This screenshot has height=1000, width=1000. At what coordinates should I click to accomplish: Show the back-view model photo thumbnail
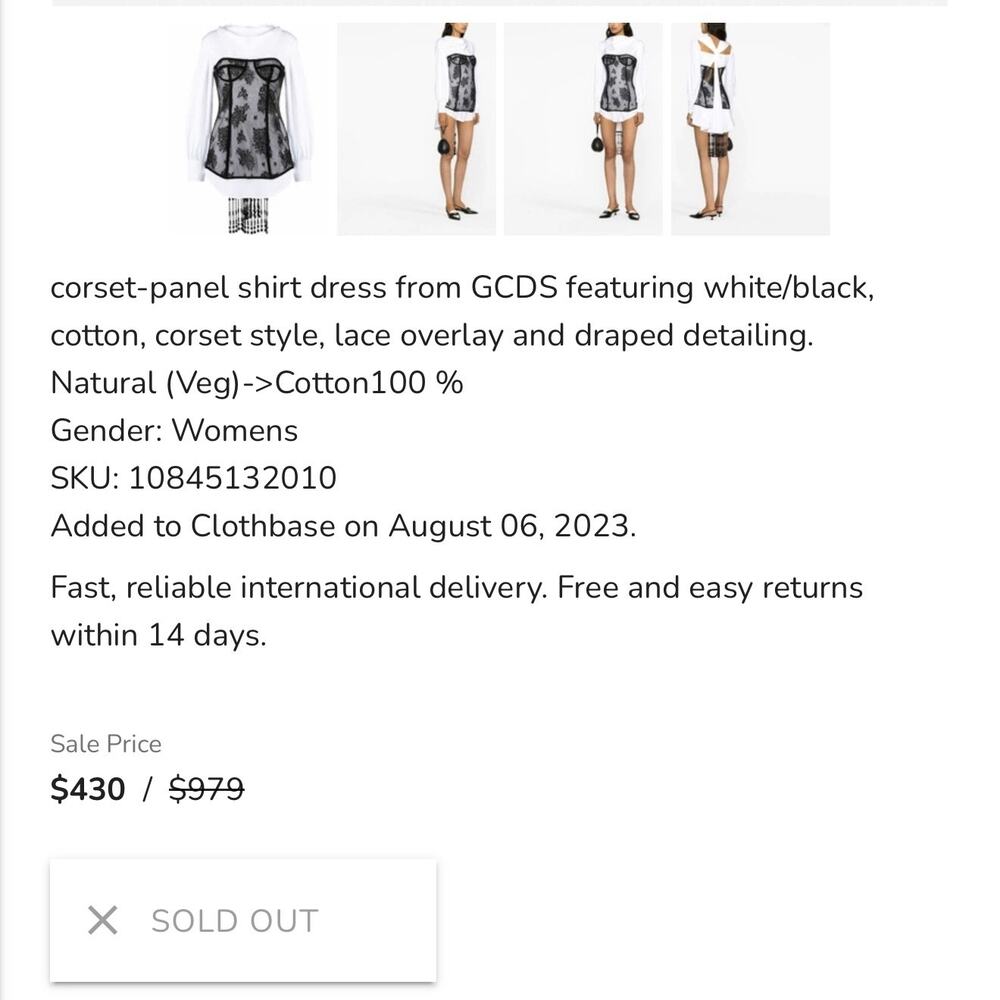tap(750, 129)
